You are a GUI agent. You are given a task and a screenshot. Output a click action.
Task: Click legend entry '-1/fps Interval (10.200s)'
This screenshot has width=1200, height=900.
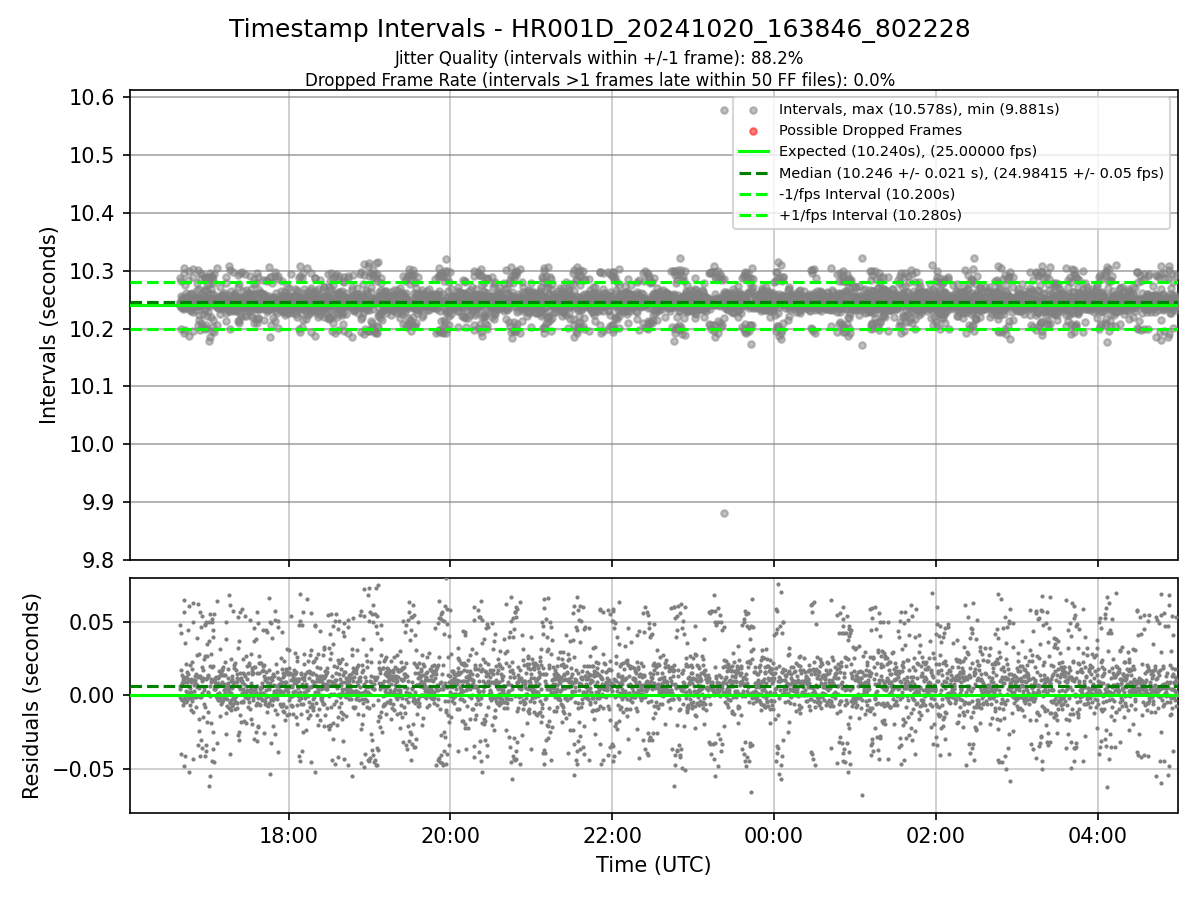tap(867, 194)
